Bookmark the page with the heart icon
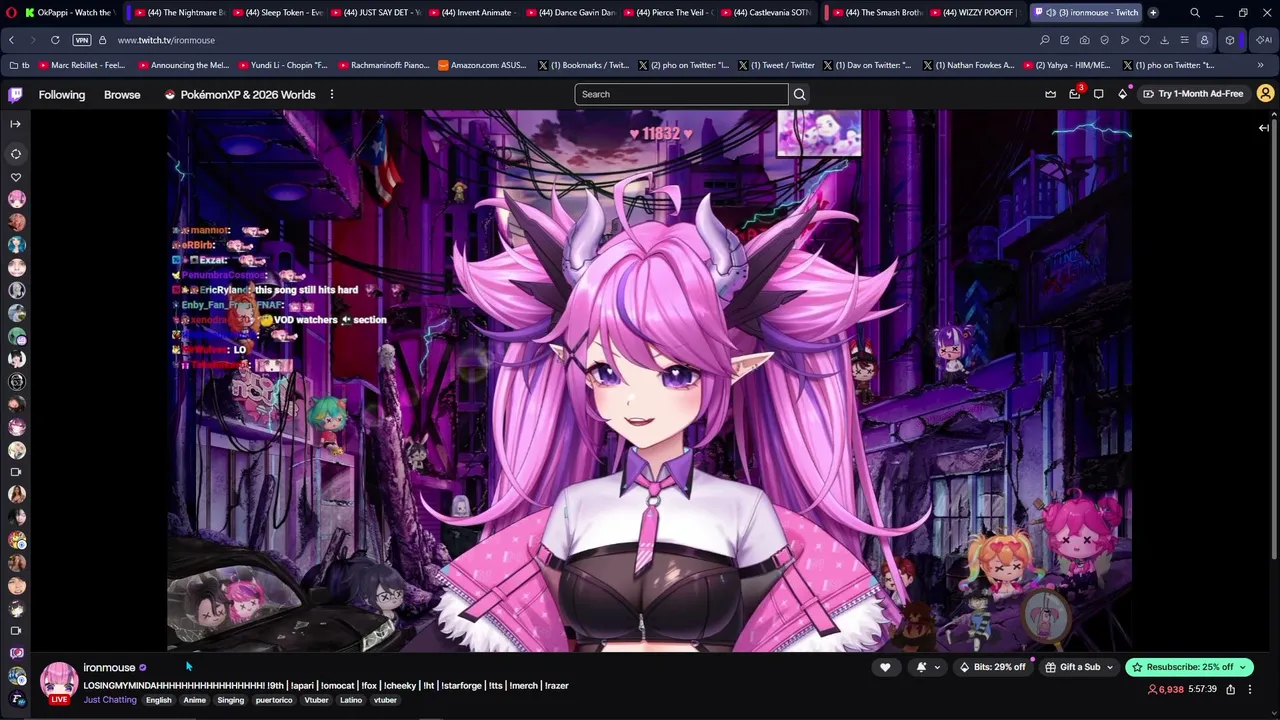This screenshot has height=720, width=1280. [1144, 40]
